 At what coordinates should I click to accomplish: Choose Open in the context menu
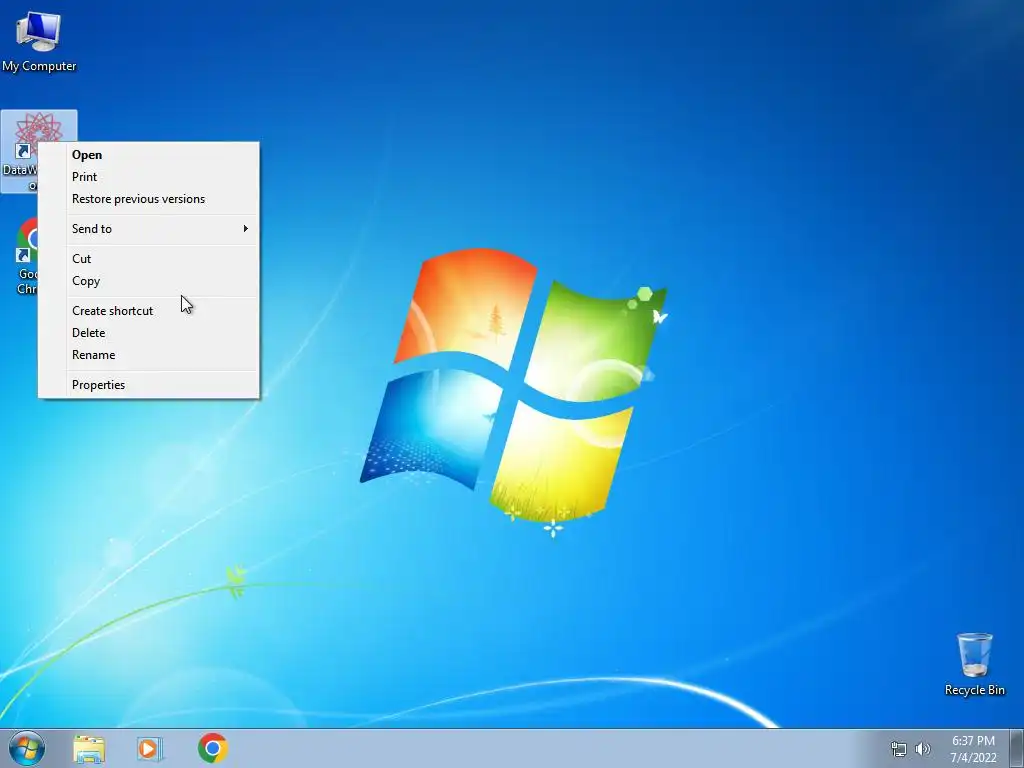149,155
